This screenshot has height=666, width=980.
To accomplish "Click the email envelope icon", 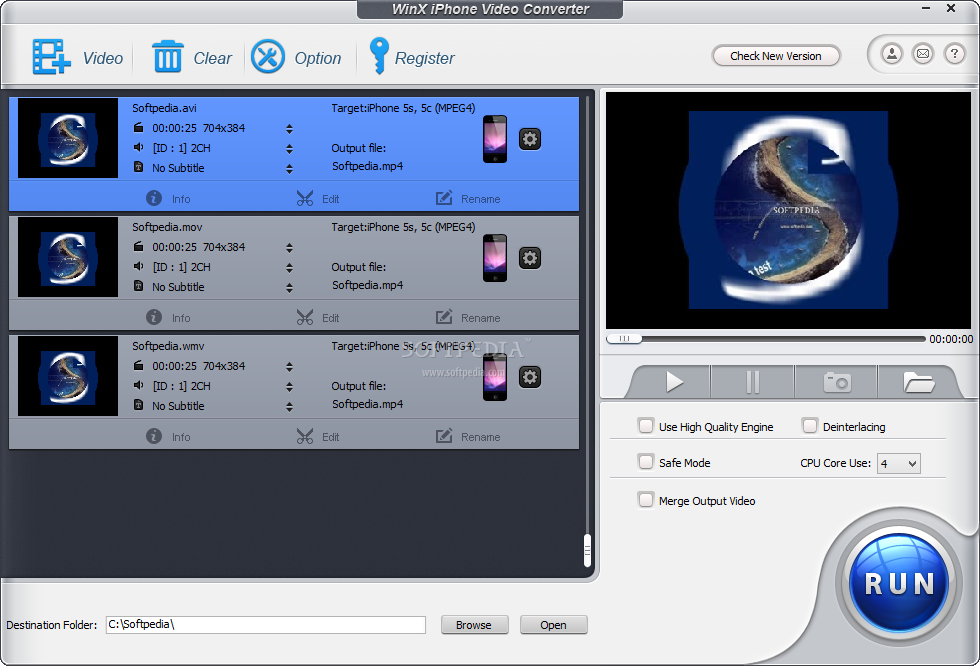I will click(x=922, y=54).
